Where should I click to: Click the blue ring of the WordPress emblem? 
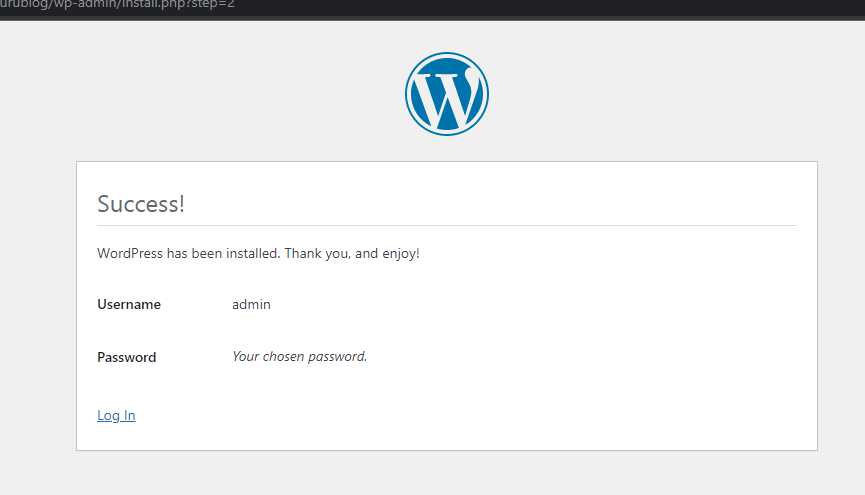point(408,94)
